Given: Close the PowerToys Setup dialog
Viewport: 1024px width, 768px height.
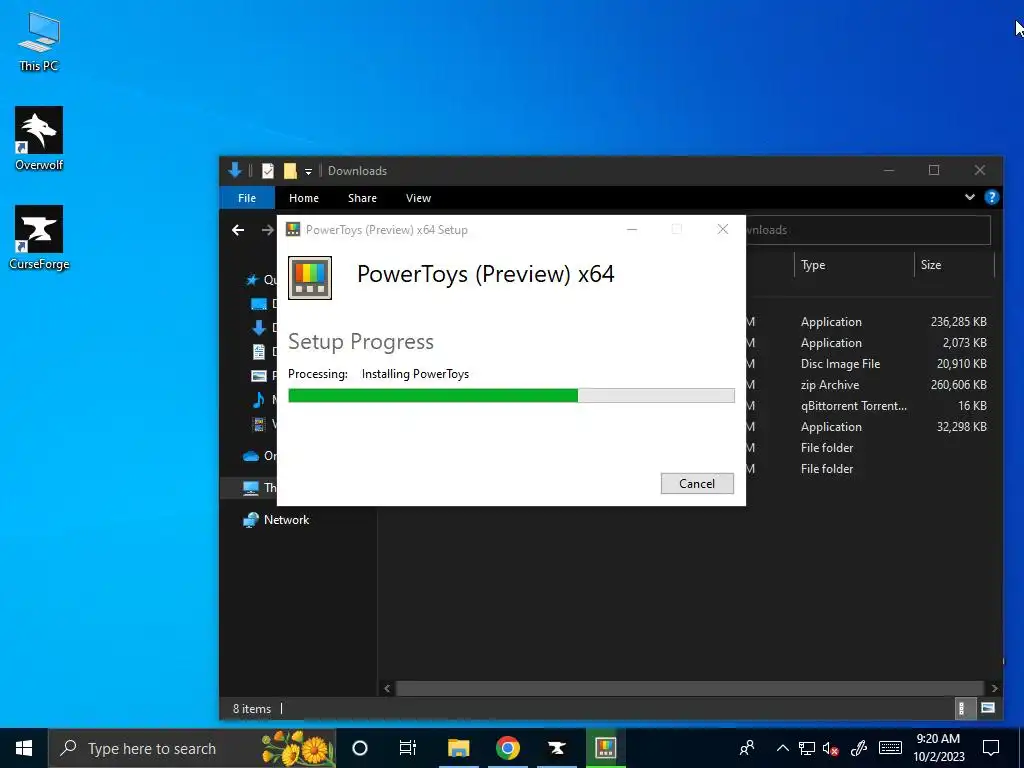Looking at the screenshot, I should coord(722,229).
